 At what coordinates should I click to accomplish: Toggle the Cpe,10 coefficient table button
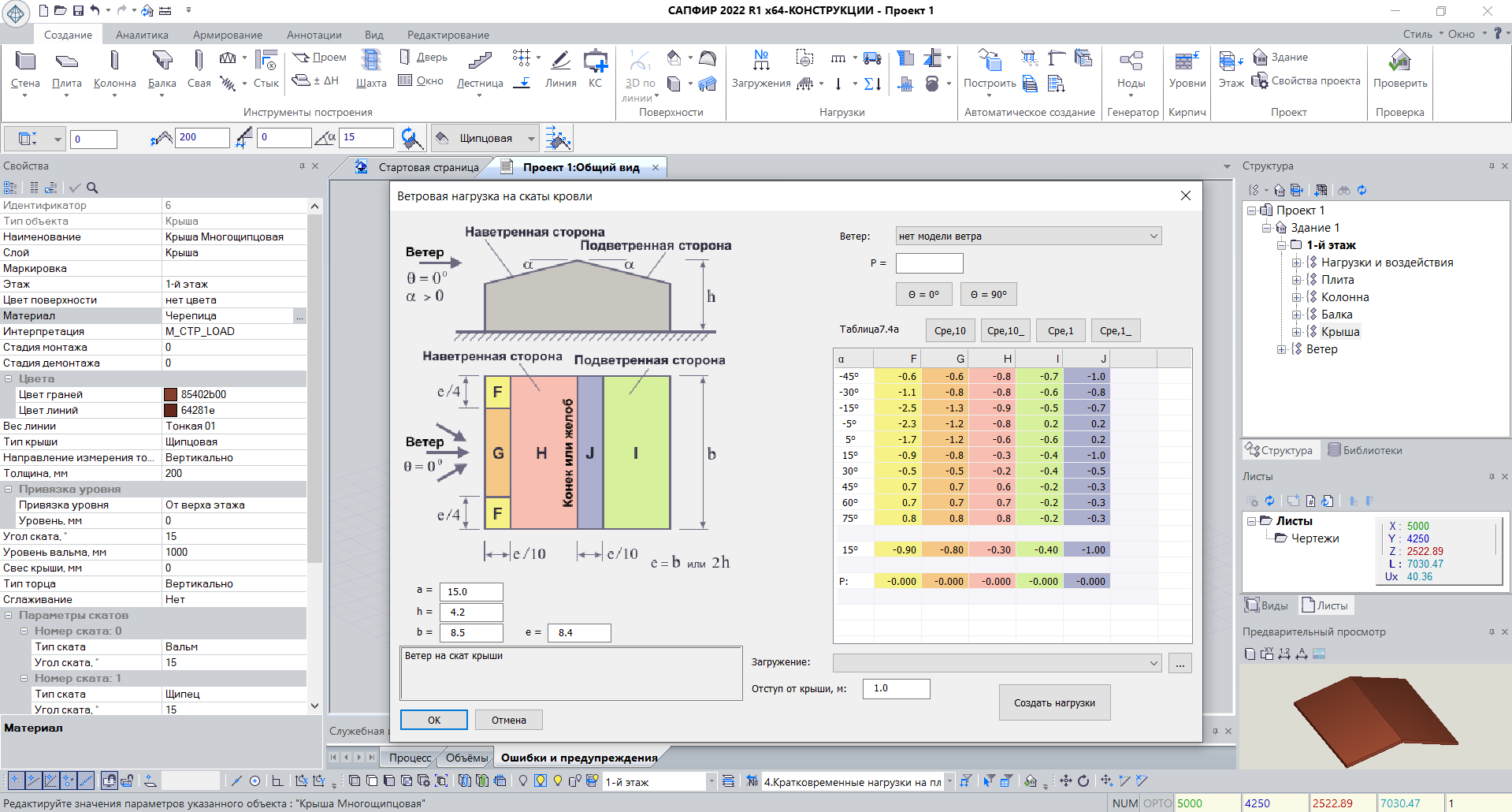click(x=949, y=331)
